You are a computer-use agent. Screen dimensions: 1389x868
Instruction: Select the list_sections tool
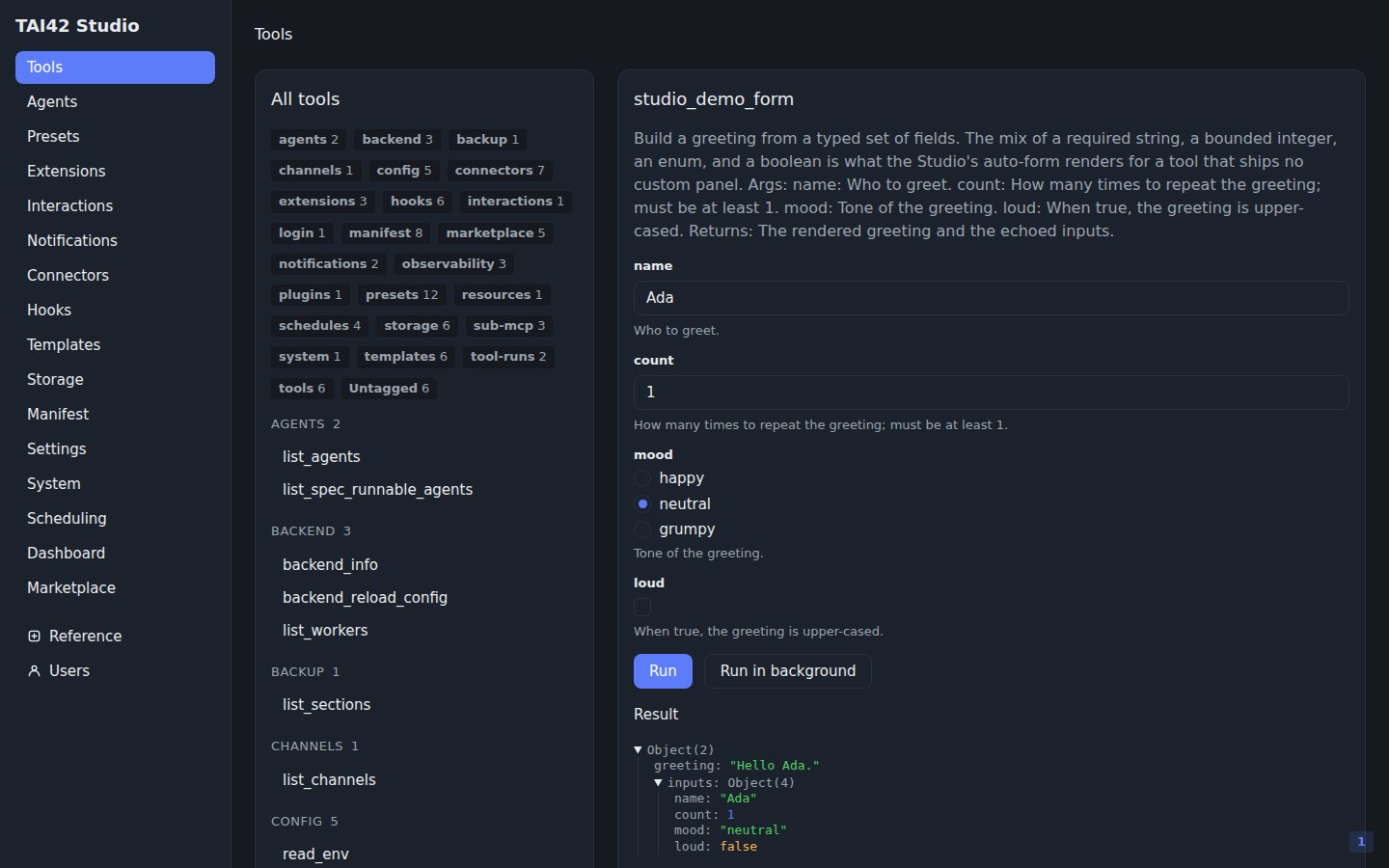point(423,705)
